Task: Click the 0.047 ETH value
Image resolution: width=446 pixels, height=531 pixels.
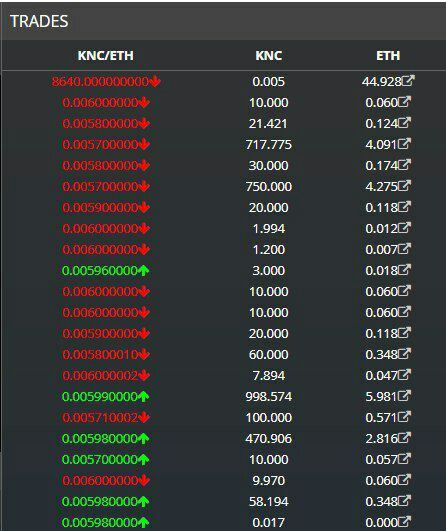Action: tap(381, 376)
